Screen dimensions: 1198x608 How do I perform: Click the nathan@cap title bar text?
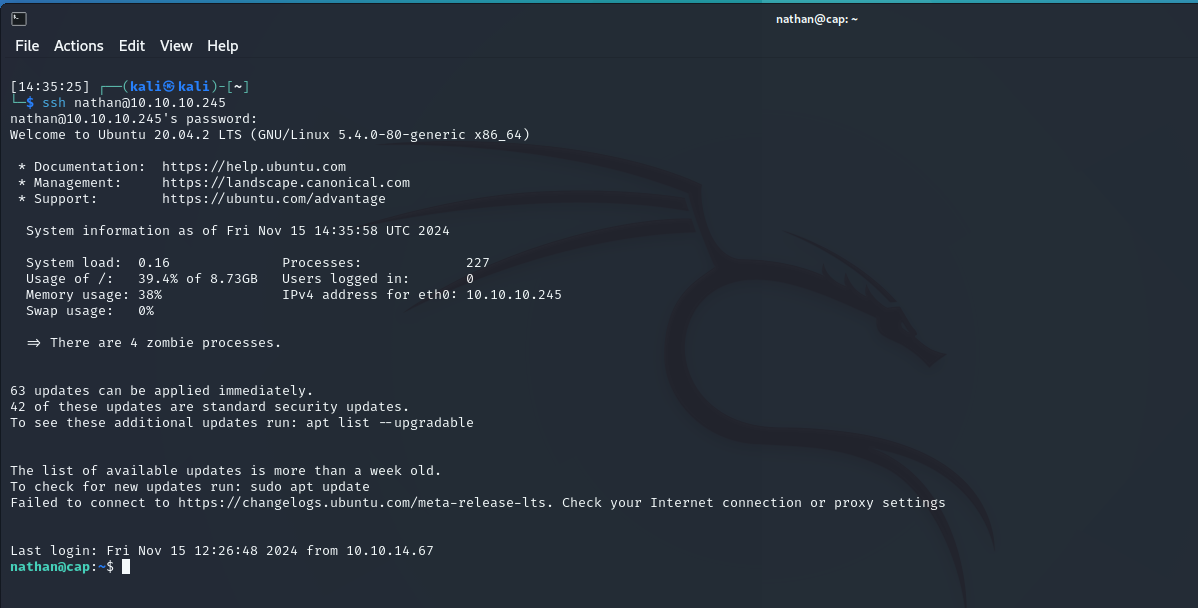[x=816, y=18]
